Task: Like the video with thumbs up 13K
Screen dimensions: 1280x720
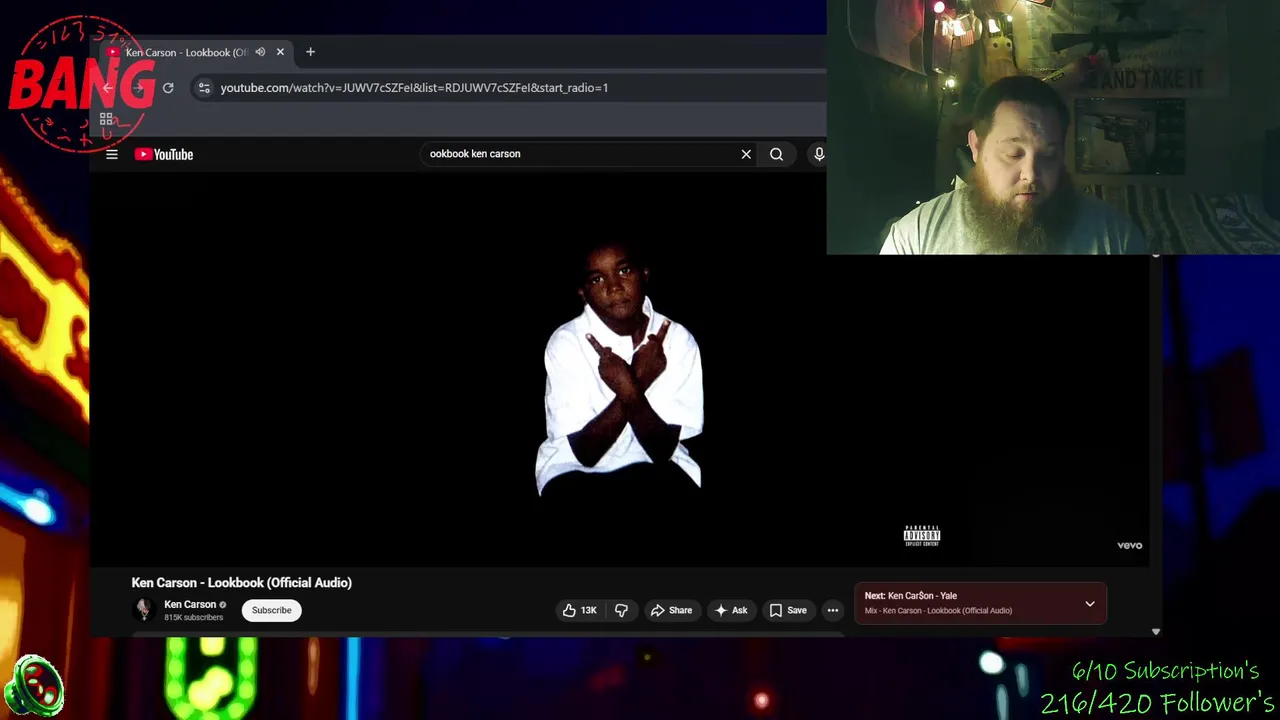Action: pyautogui.click(x=579, y=610)
